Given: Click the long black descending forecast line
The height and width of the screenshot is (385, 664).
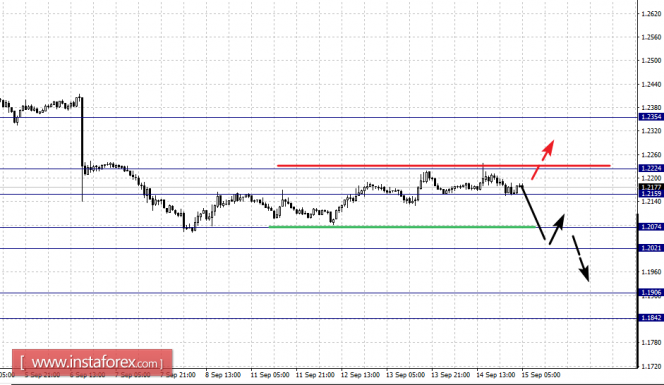Looking at the screenshot, I should click(533, 212).
